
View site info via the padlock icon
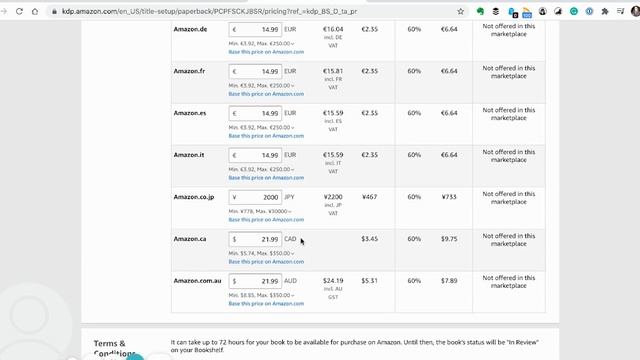pos(54,11)
